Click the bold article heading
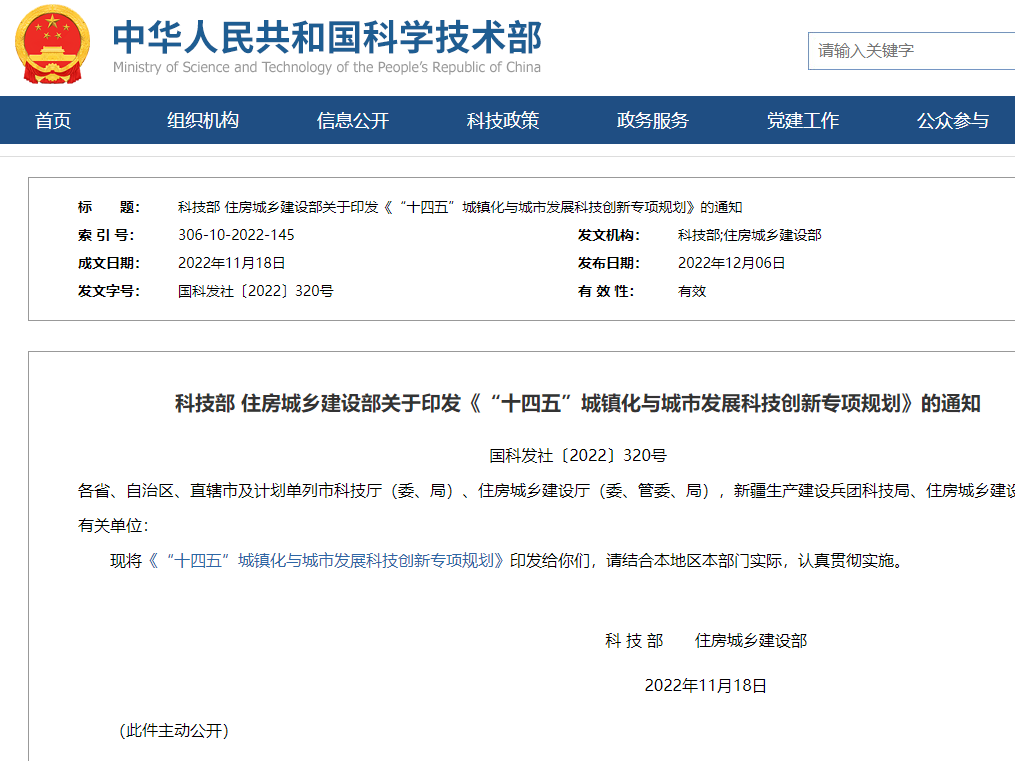This screenshot has height=761, width=1015. 577,404
